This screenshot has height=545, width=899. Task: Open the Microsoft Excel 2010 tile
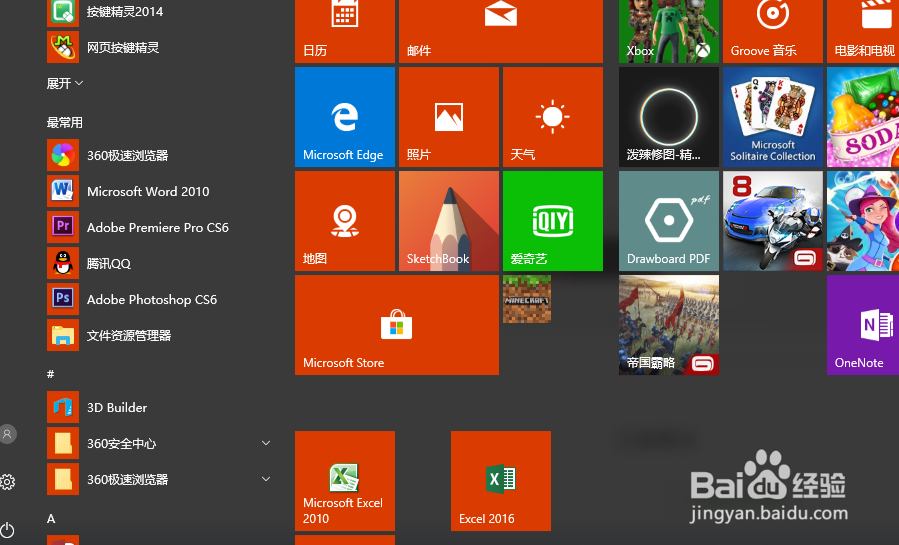tap(345, 481)
